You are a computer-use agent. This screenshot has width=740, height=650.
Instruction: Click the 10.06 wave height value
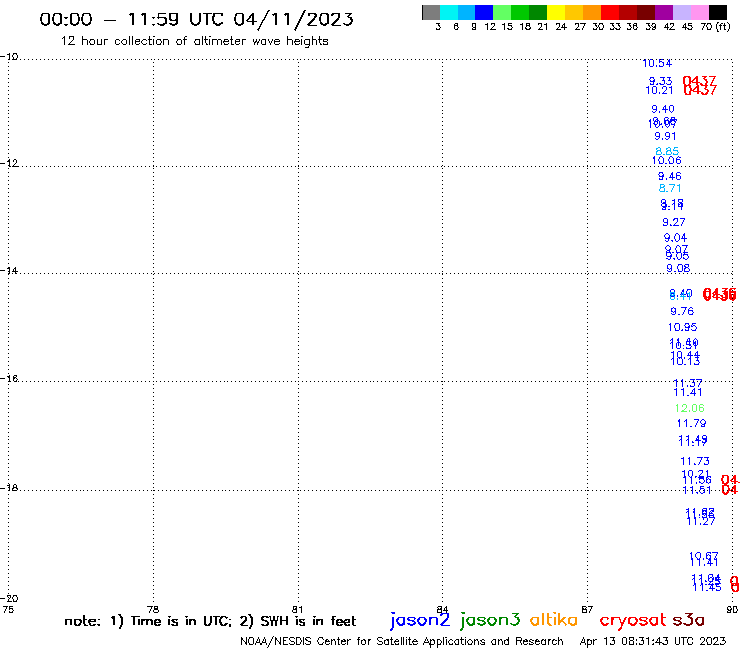coord(666,160)
